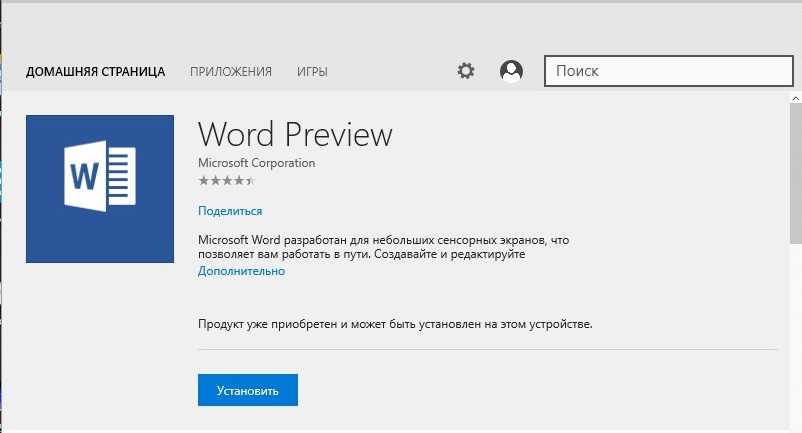The width and height of the screenshot is (802, 433).
Task: Click the Поделиться link
Action: point(230,211)
